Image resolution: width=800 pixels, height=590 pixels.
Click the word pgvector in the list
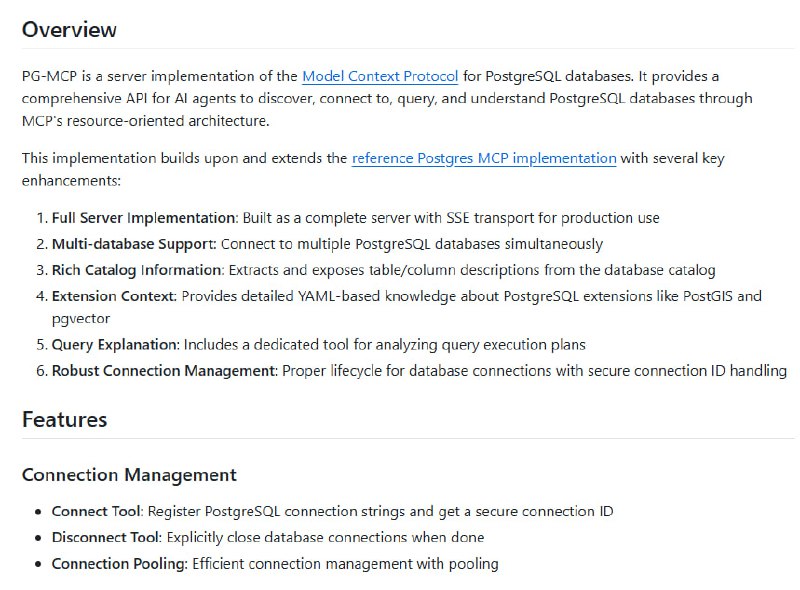pos(81,319)
